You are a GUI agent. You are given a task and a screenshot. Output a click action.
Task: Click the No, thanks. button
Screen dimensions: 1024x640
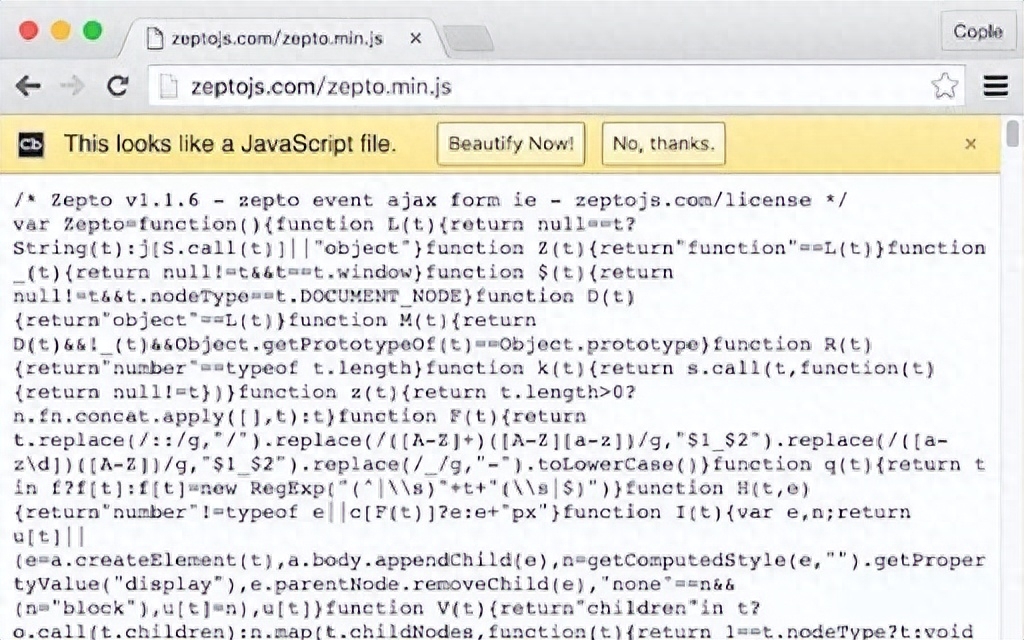coord(664,144)
